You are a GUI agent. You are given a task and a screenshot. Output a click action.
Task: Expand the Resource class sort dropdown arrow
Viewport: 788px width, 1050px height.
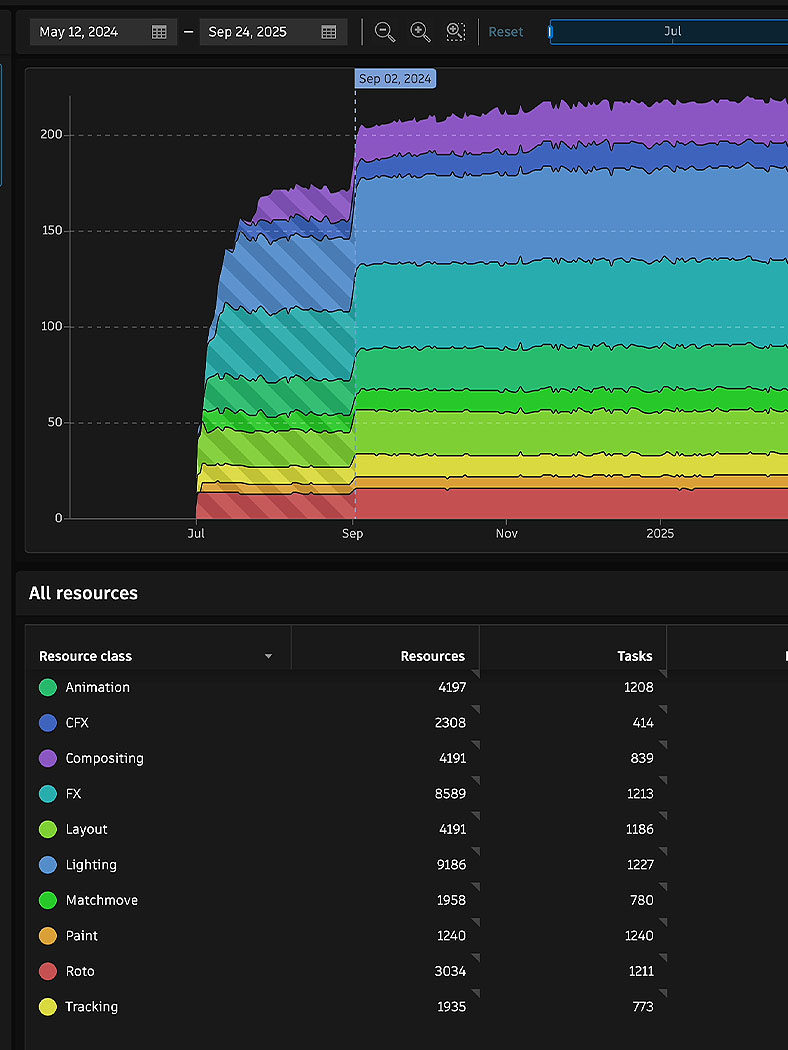click(268, 656)
